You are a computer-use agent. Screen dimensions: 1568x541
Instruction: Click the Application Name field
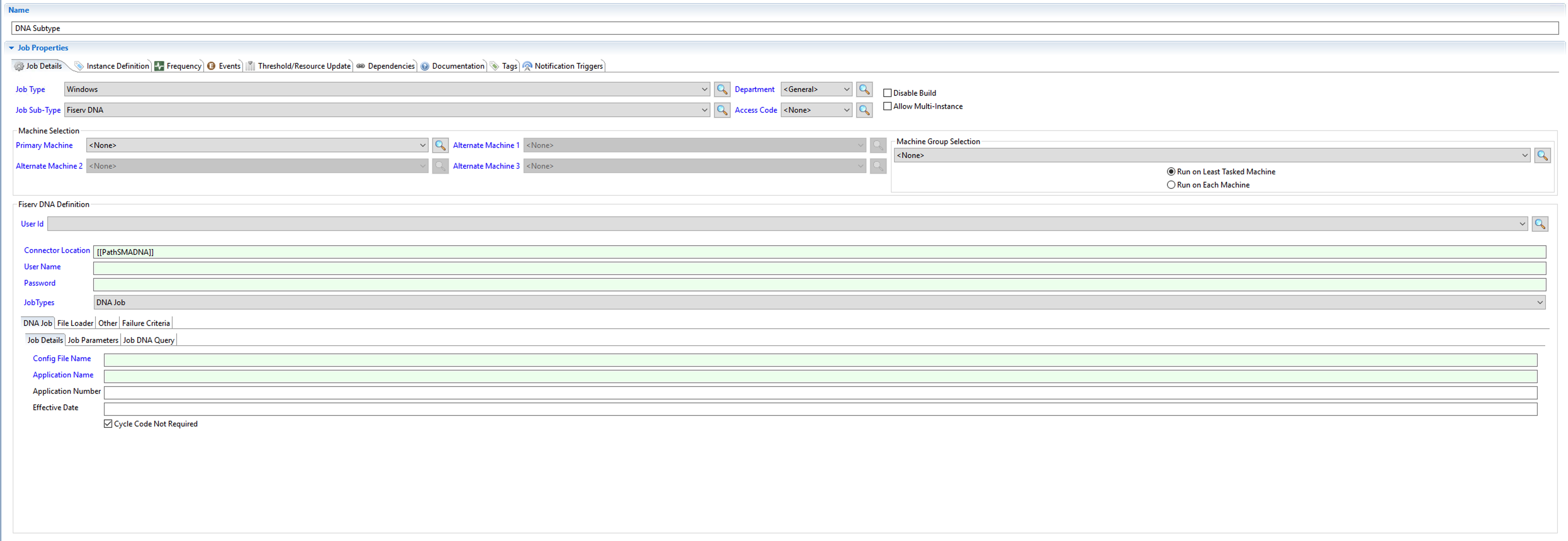(x=820, y=377)
